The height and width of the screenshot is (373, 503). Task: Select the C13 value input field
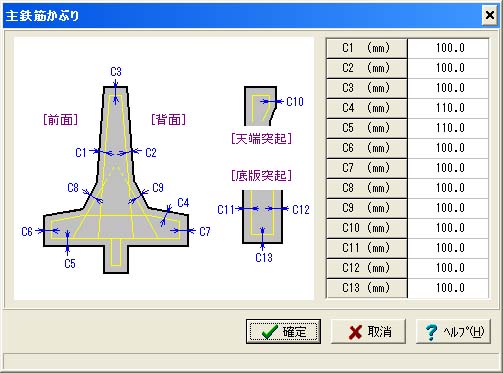coord(448,288)
